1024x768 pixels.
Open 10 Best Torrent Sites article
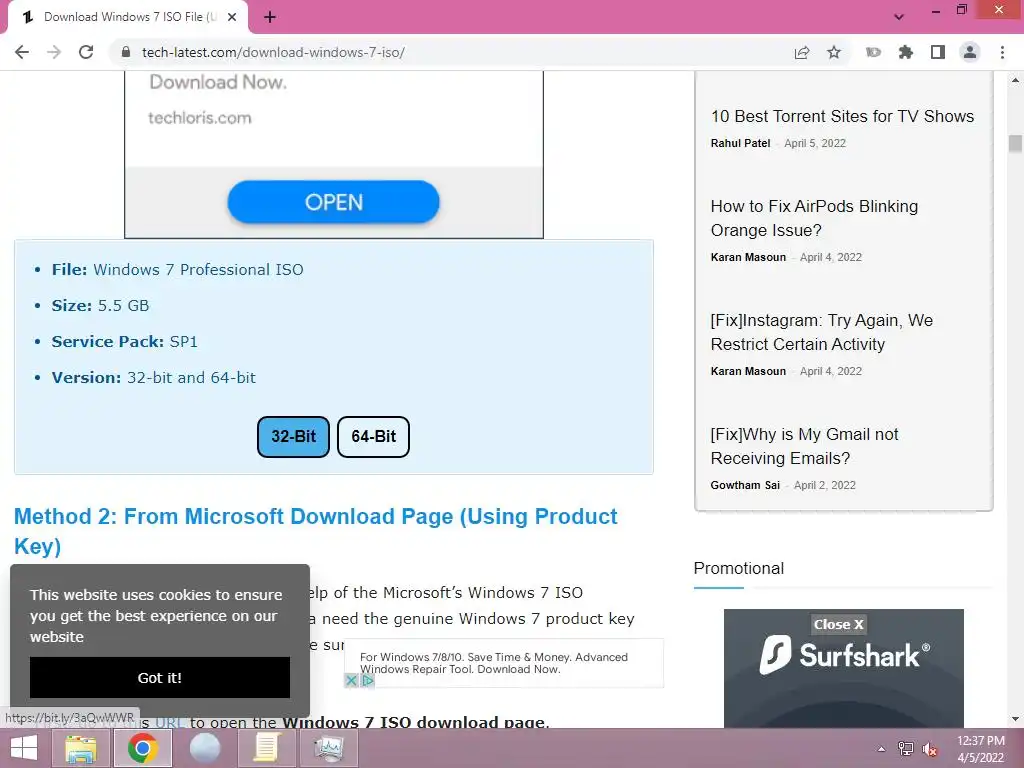pyautogui.click(x=842, y=116)
